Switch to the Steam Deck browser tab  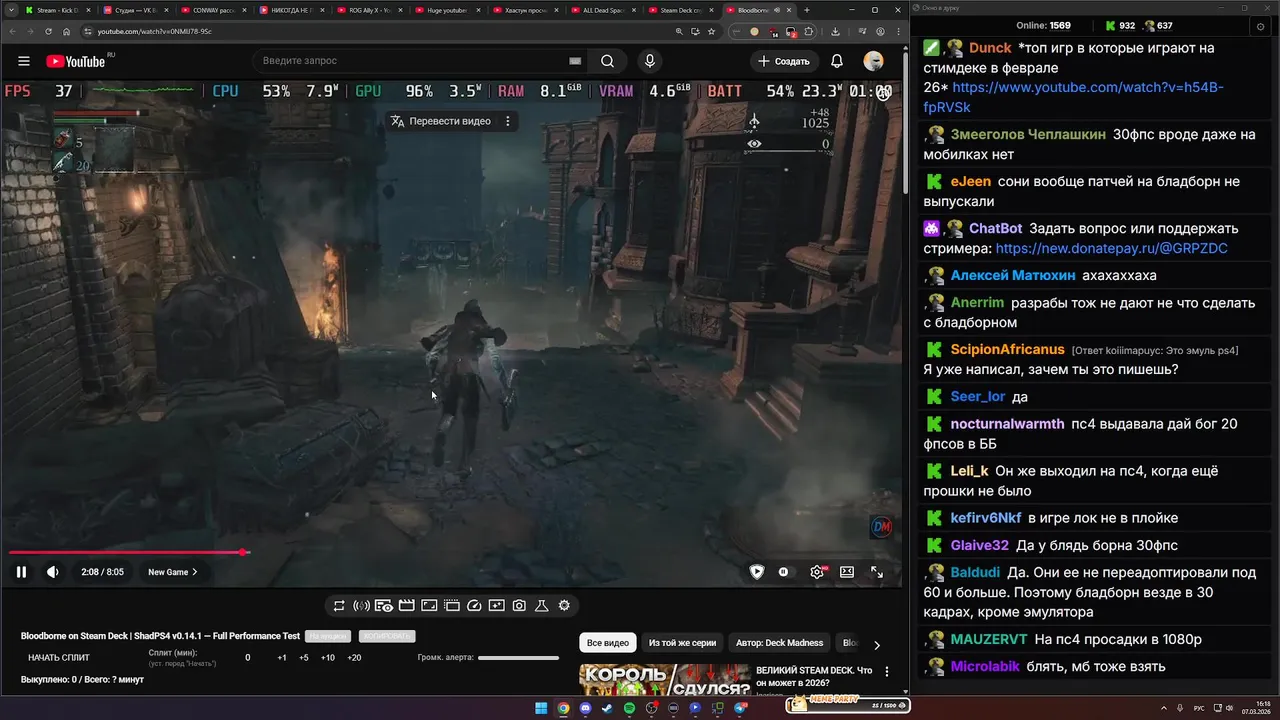(x=680, y=10)
